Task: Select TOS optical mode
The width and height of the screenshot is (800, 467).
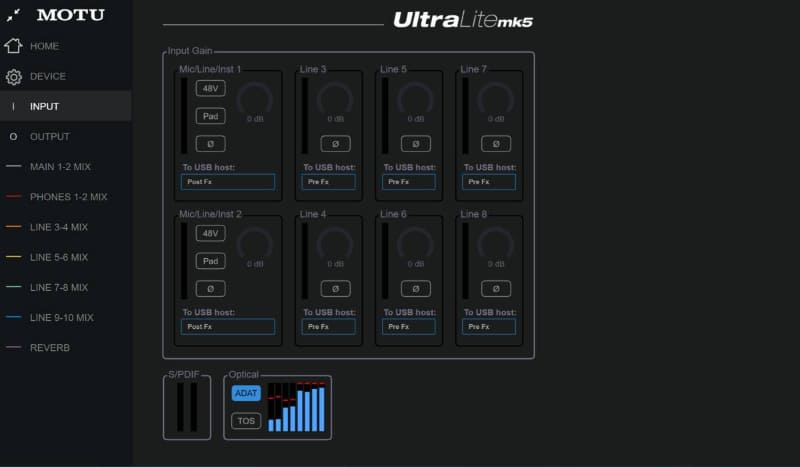Action: pos(246,421)
